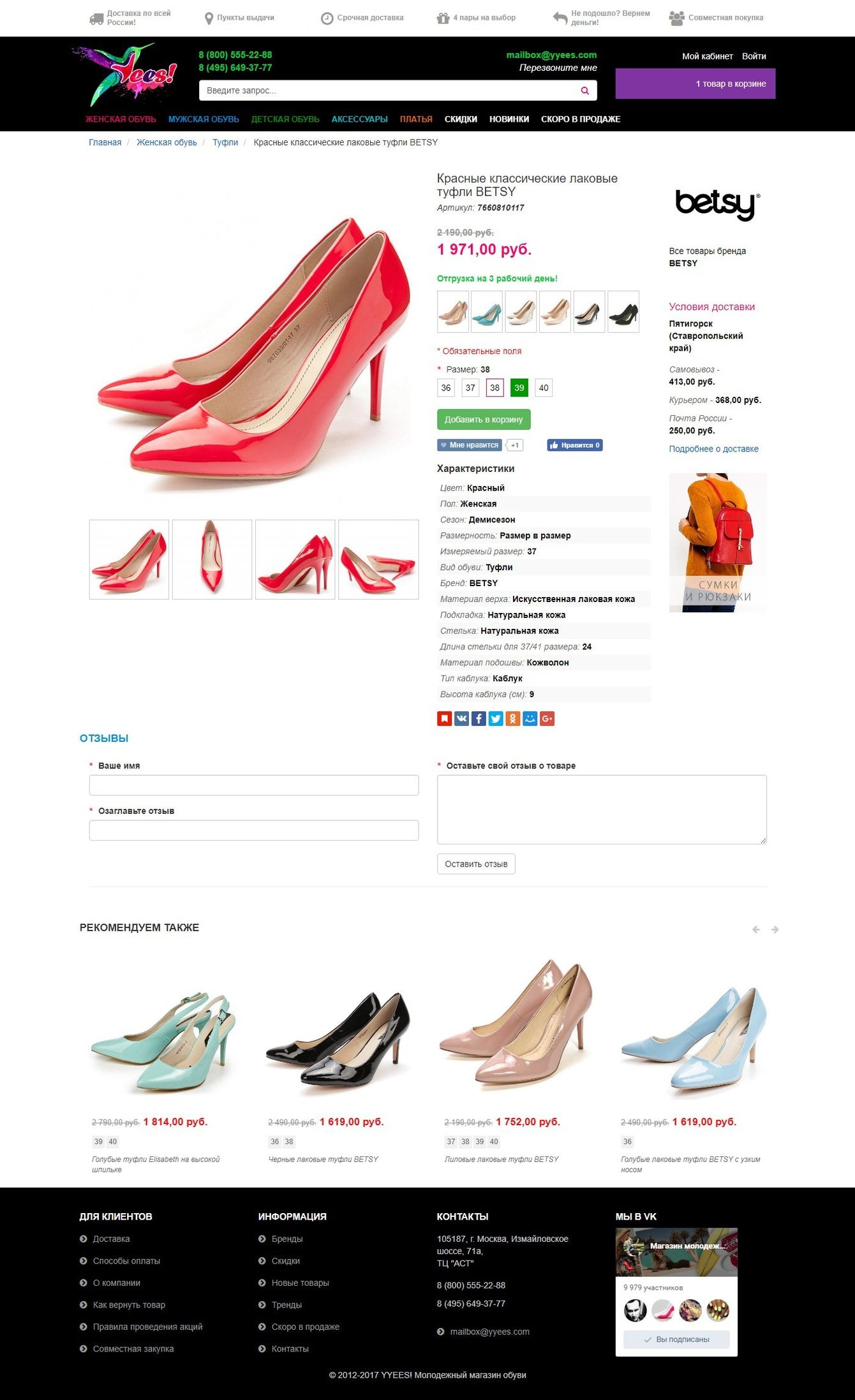
Task: Select shoe size 39
Action: click(x=519, y=388)
